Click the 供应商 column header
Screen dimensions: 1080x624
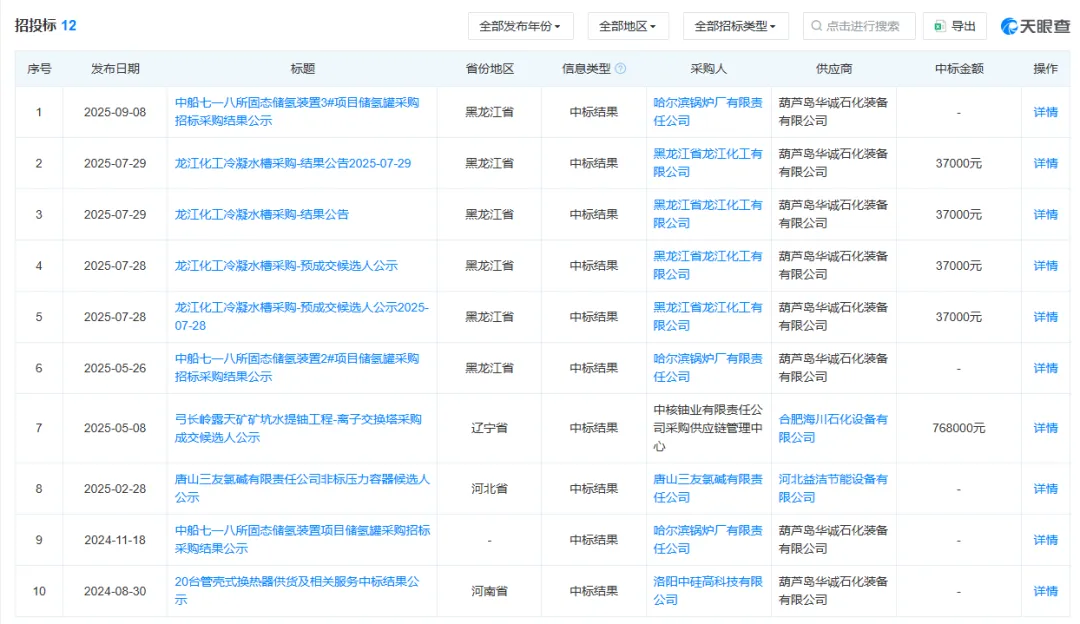pos(833,69)
